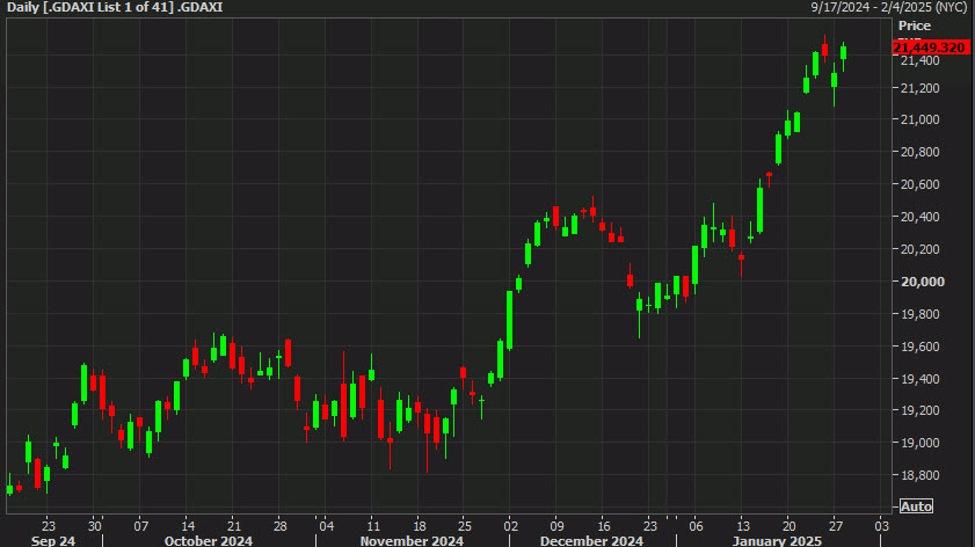Viewport: 975px width, 547px height.
Task: Click the January 2025 month label
Action: click(x=777, y=541)
